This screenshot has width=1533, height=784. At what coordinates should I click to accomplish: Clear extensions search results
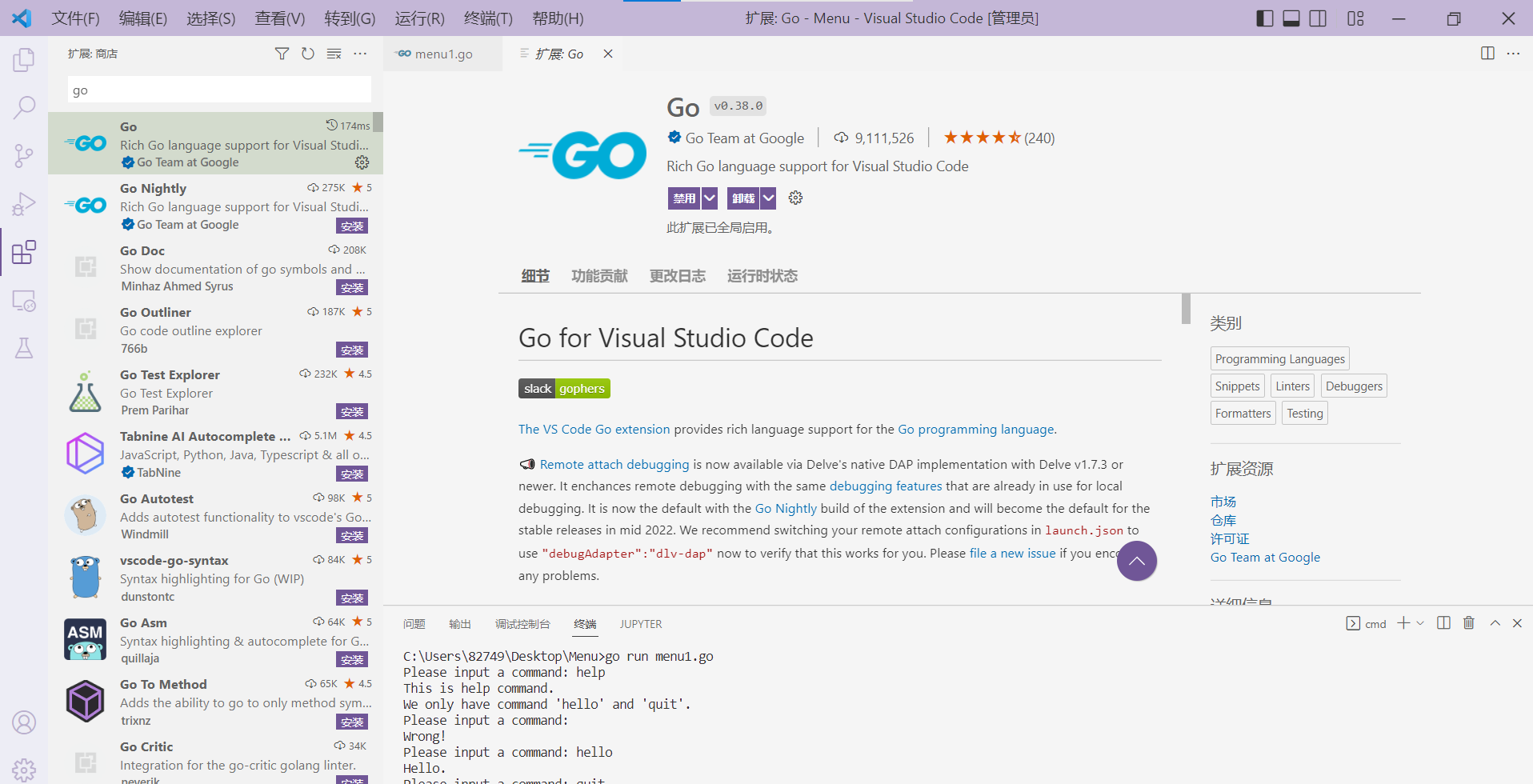tap(334, 54)
